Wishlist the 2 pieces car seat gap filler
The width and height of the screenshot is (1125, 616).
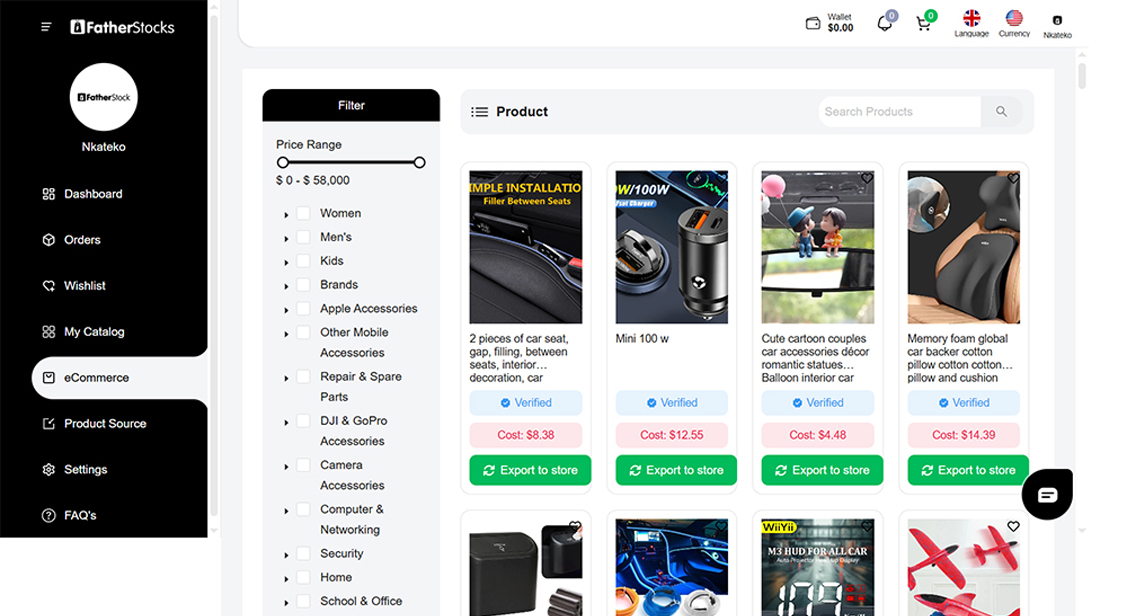[575, 179]
